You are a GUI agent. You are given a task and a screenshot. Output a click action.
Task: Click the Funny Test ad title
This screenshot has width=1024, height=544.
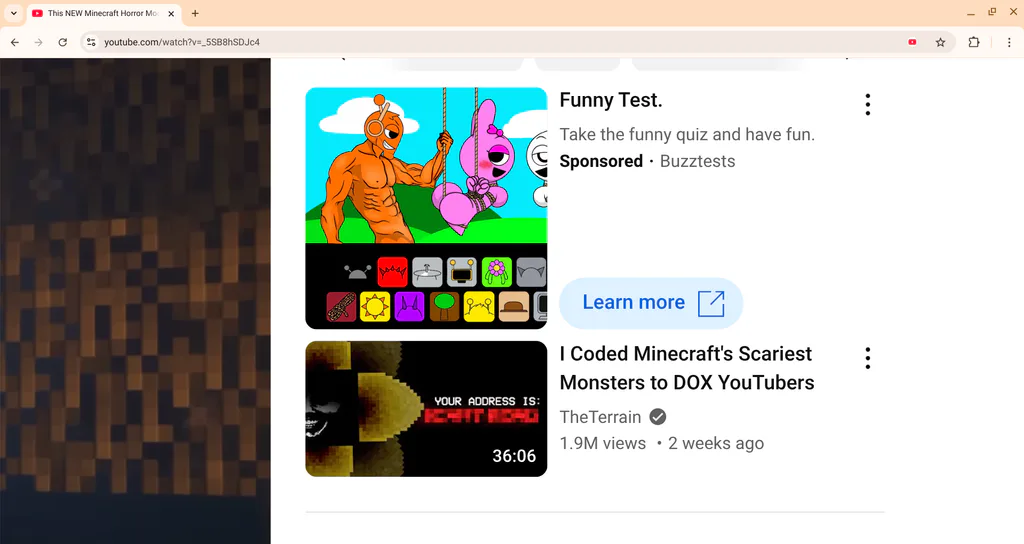[611, 100]
